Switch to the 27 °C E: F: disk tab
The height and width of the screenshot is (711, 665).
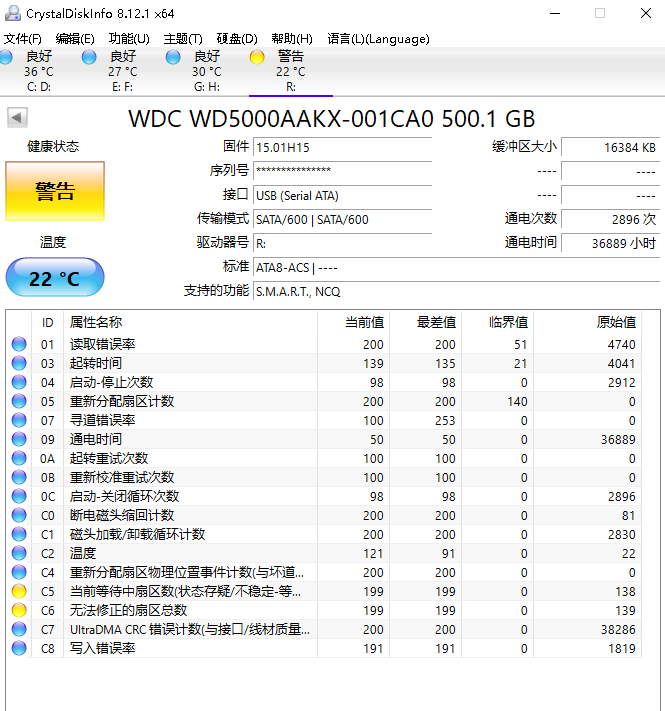click(x=123, y=71)
